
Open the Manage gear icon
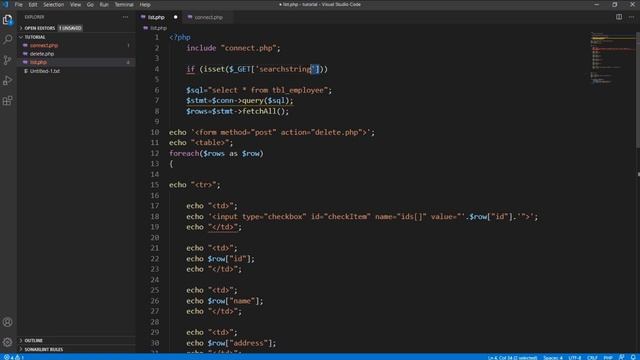pyautogui.click(x=7, y=342)
